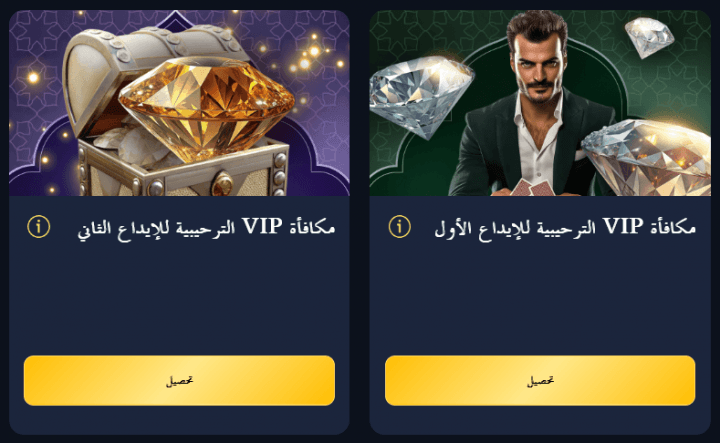Click تحصيل button on second deposit bonus card
The width and height of the screenshot is (720, 443).
click(x=179, y=381)
